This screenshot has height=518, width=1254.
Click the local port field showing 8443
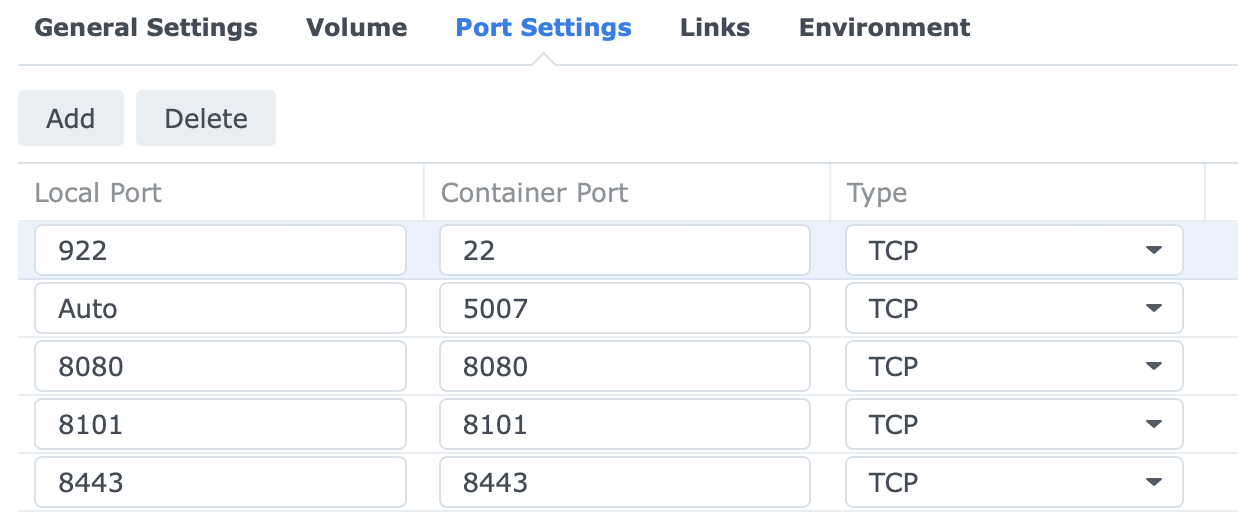[x=220, y=482]
